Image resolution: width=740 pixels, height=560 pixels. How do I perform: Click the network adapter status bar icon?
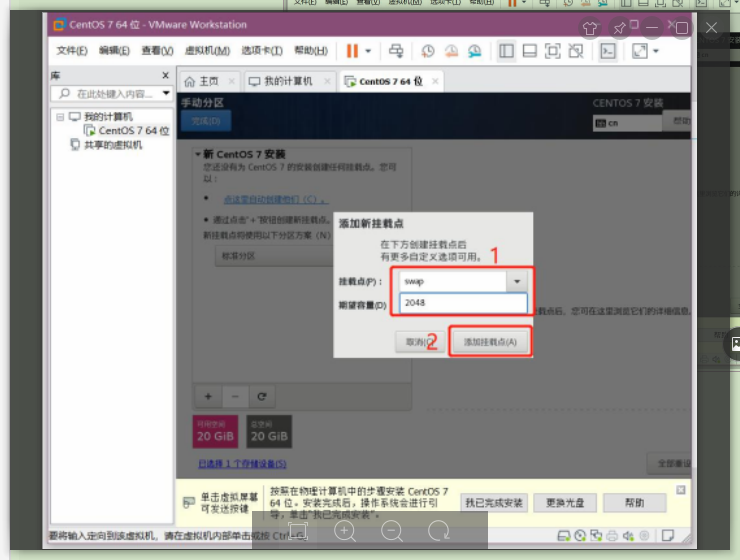coord(596,535)
